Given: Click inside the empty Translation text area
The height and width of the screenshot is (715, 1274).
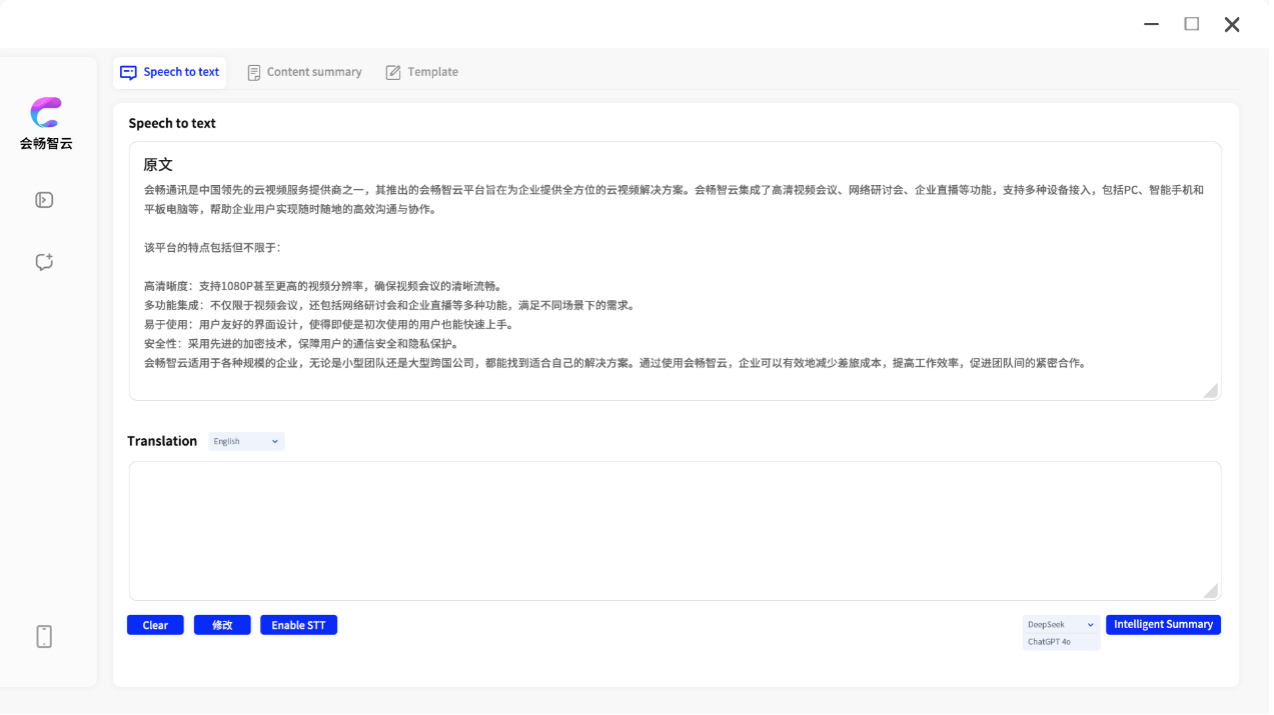Looking at the screenshot, I should coord(675,531).
